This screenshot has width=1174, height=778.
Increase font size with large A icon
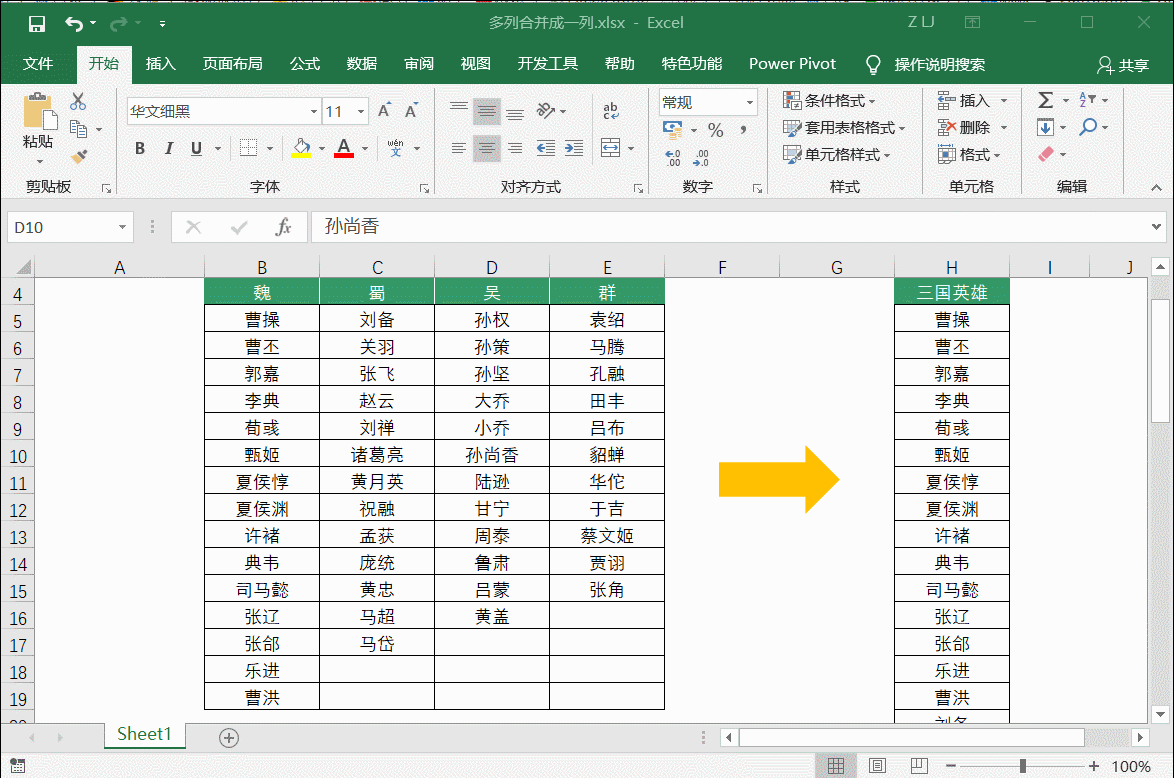pos(384,111)
